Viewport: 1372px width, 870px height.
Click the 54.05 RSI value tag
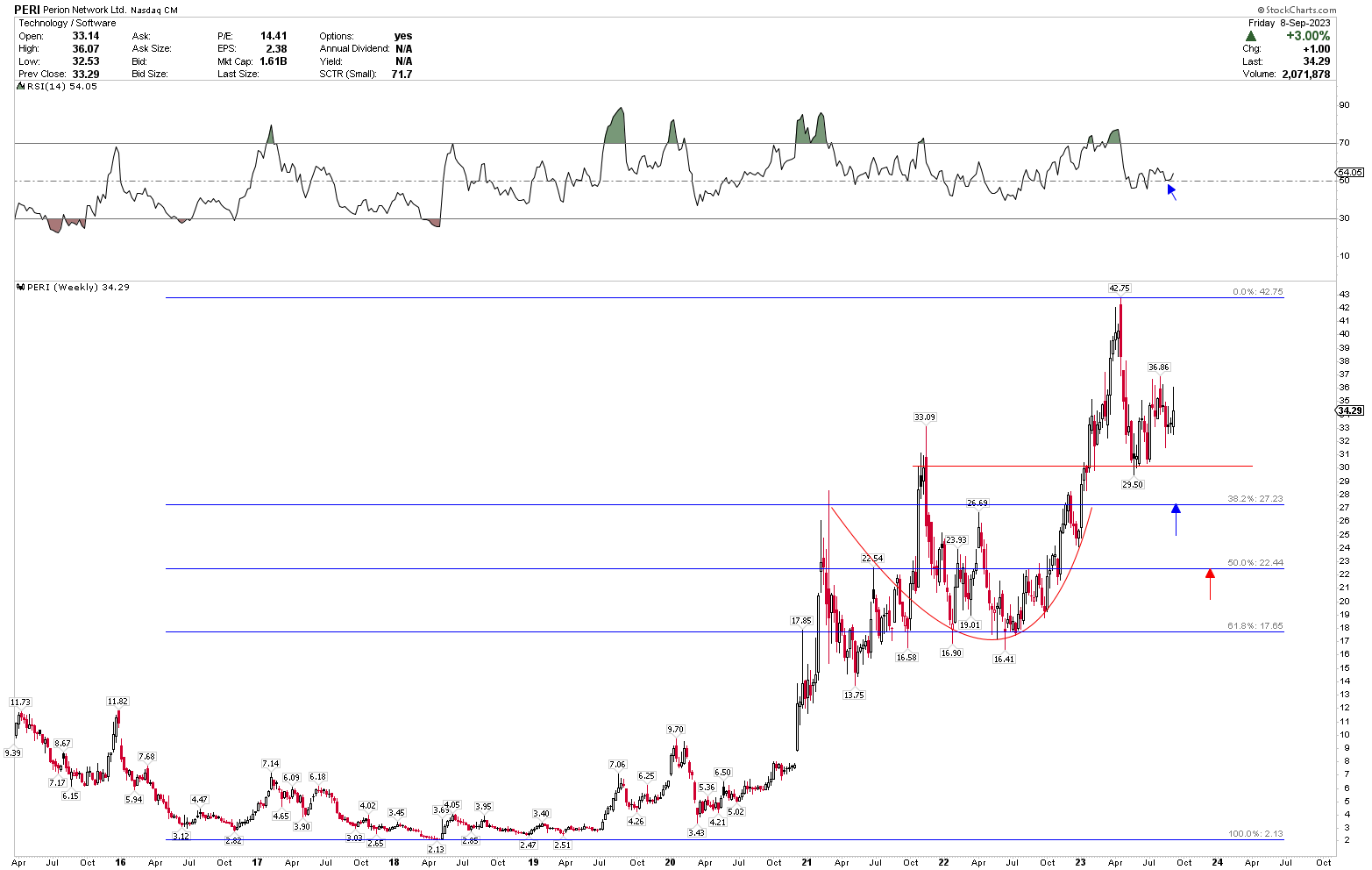pyautogui.click(x=1350, y=173)
